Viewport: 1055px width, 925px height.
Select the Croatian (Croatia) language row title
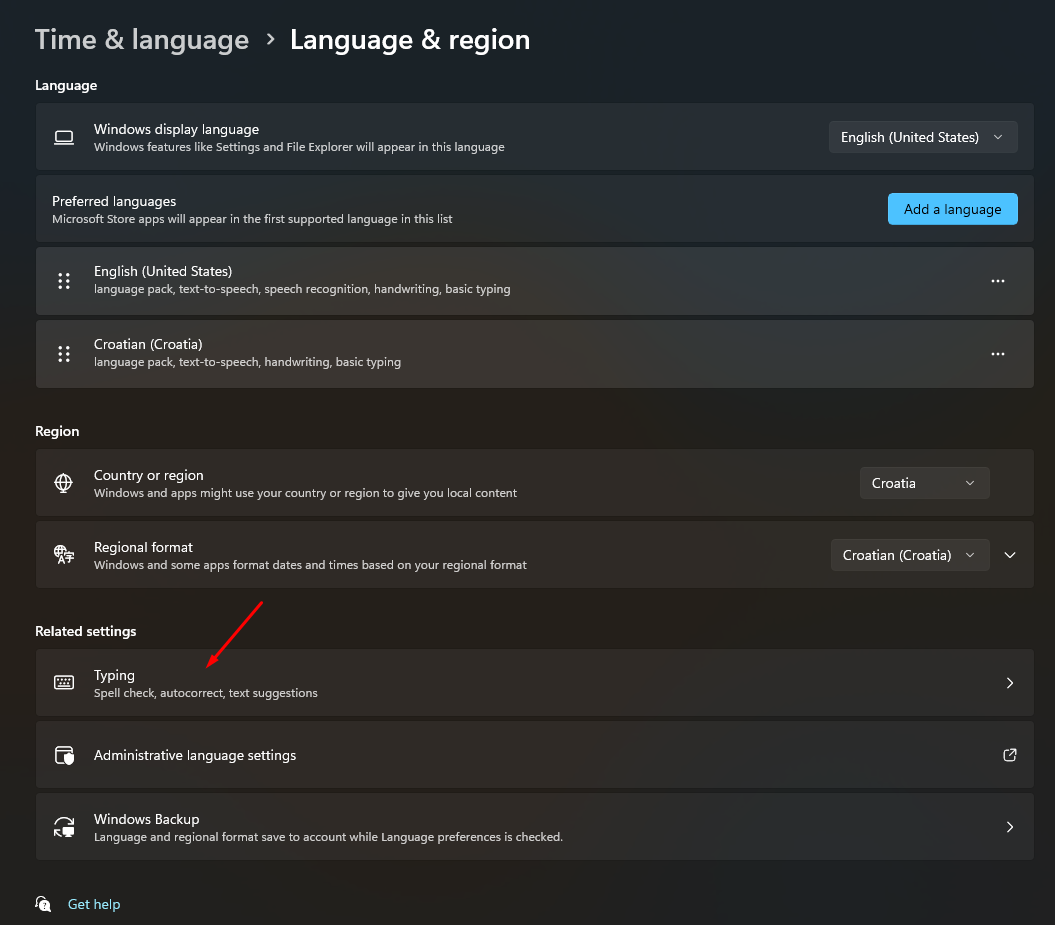(148, 344)
